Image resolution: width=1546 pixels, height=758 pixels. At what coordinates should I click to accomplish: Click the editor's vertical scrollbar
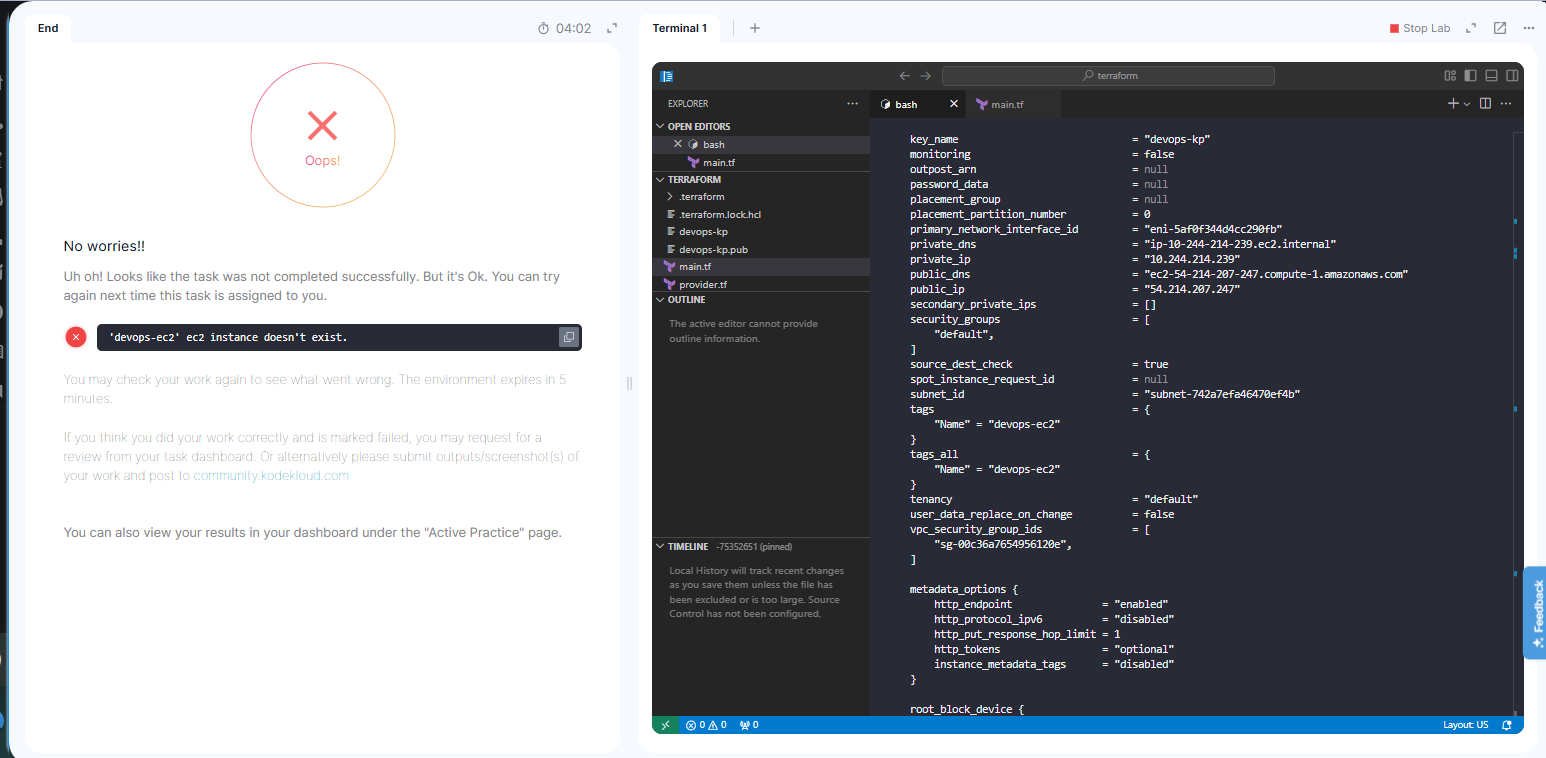(x=1517, y=400)
